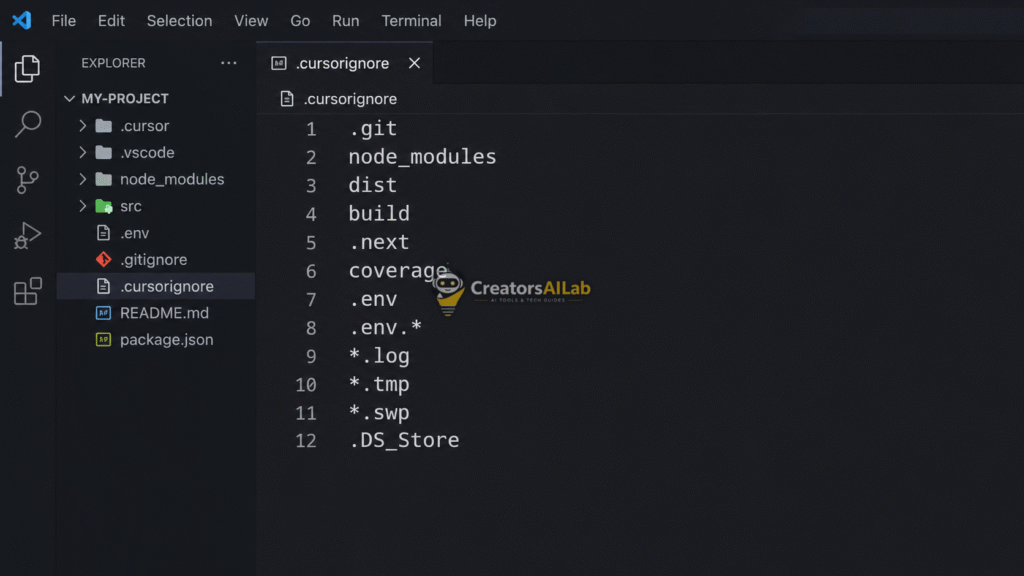This screenshot has width=1024, height=576.
Task: Click the VS Code logo icon
Action: [x=22, y=20]
